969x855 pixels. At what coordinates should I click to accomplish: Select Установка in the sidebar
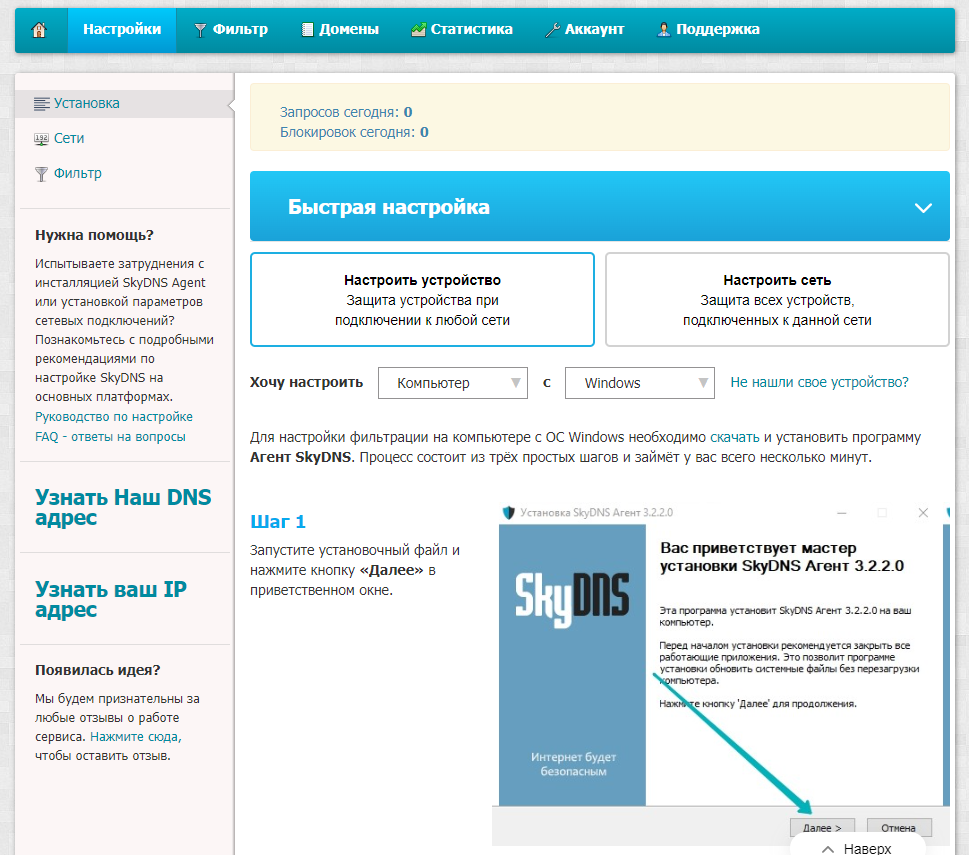(x=125, y=104)
